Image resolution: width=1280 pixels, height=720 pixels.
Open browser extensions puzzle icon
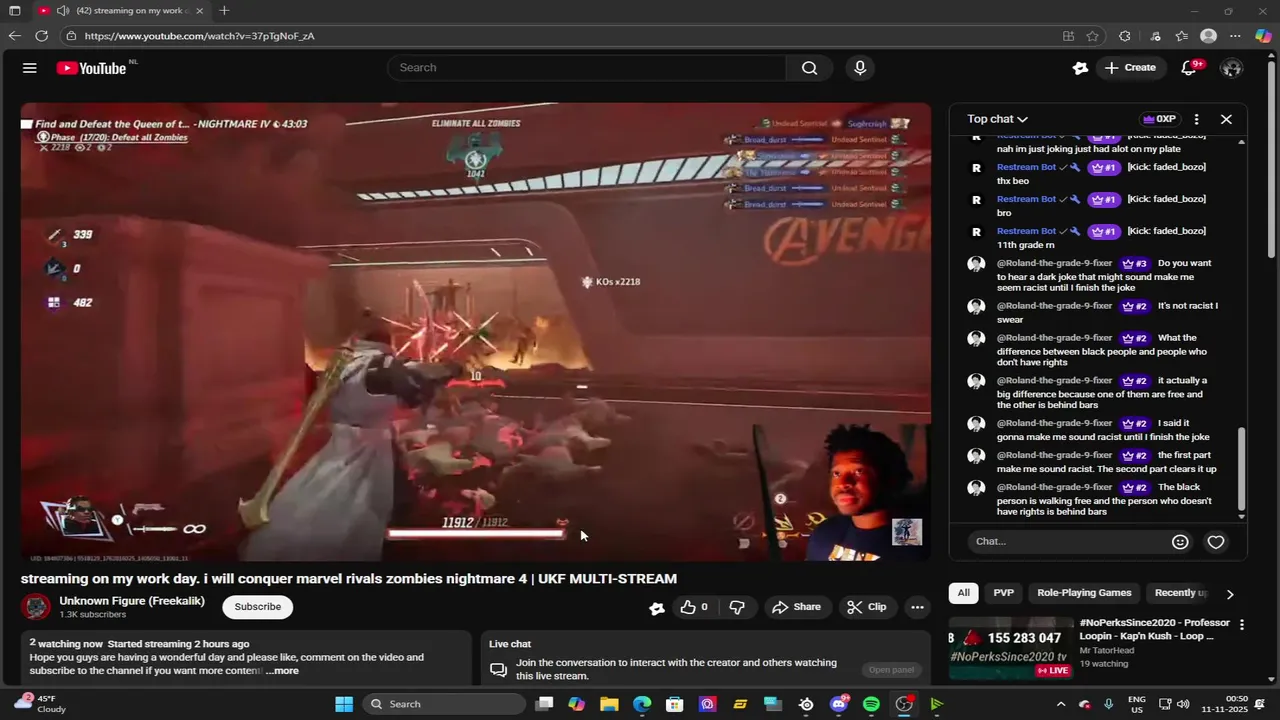pos(1125,36)
